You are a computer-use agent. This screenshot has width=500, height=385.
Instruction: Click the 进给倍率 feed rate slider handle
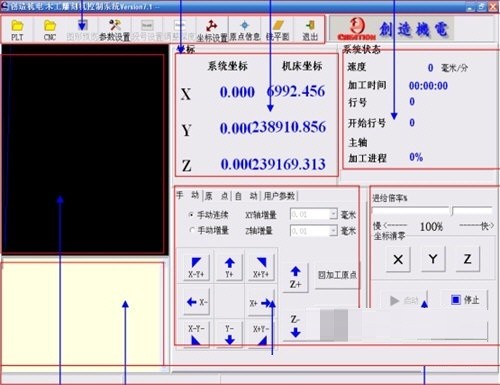coord(451,211)
